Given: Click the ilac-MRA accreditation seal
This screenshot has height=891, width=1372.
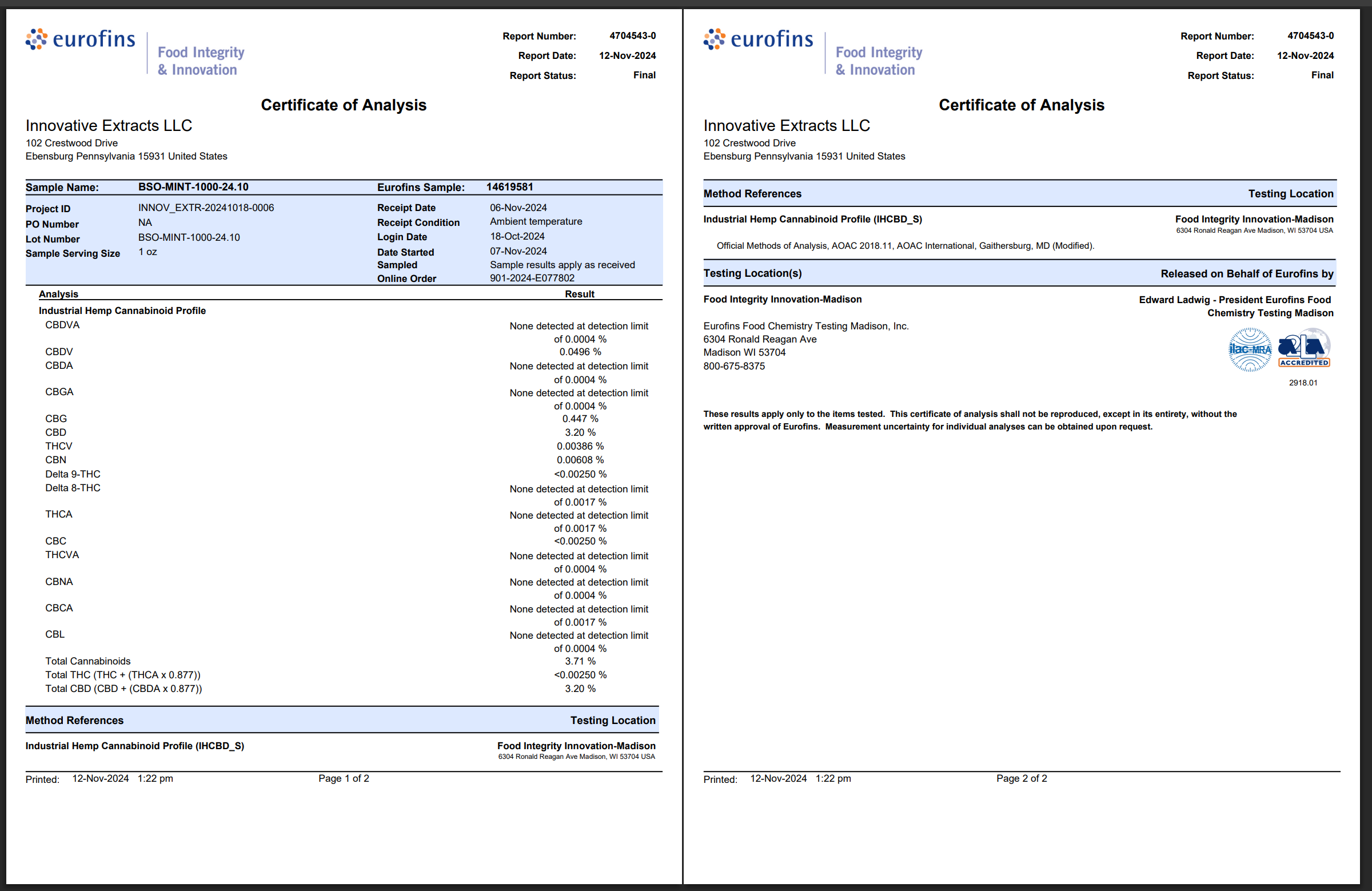Looking at the screenshot, I should 1249,349.
